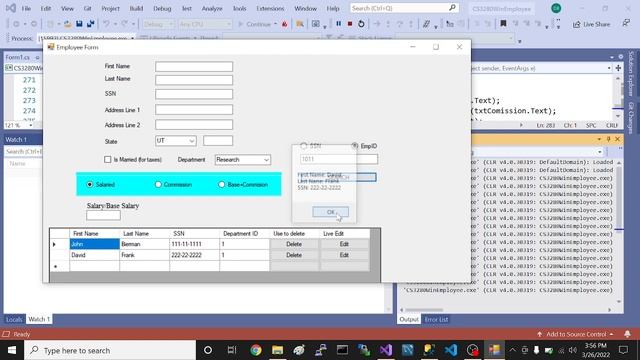Select the 222-22-2222 SSN cell

194,255
